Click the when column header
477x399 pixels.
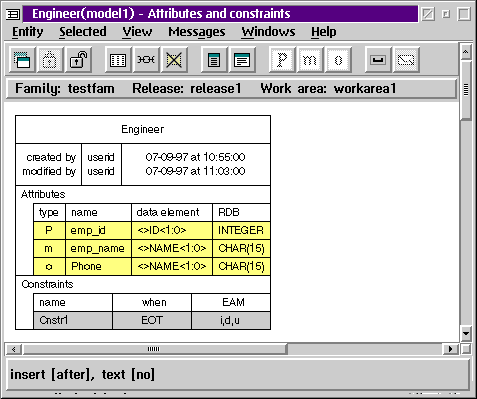(152, 303)
